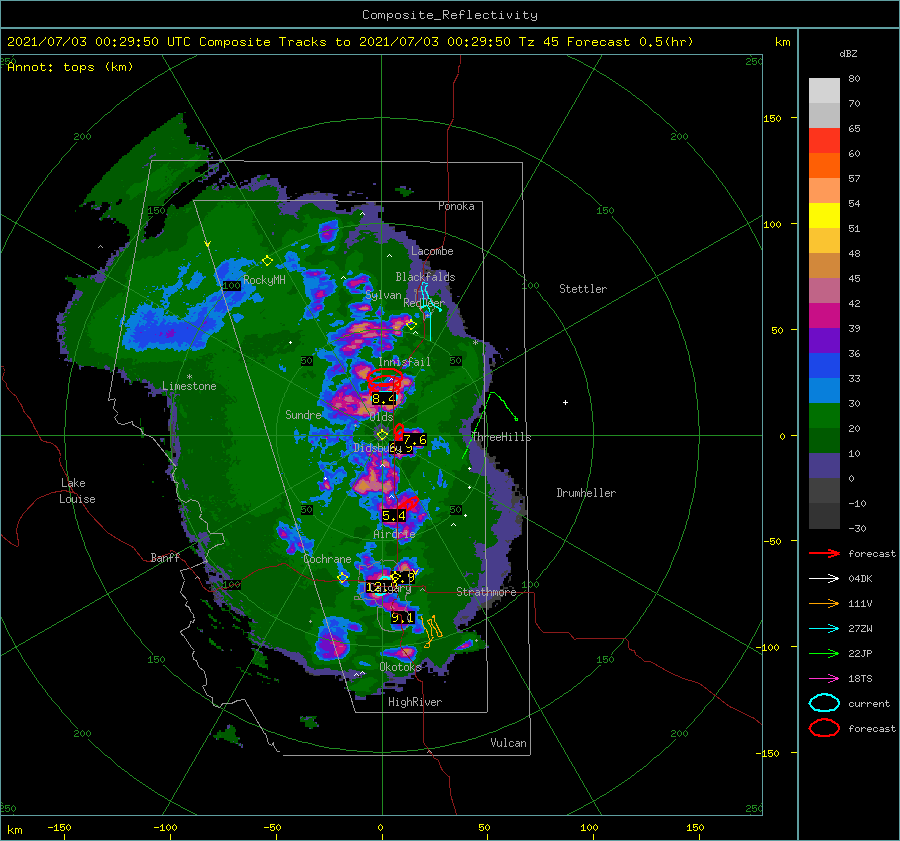
Task: Click the red forecast ellipse near Innisfail
Action: click(x=385, y=379)
